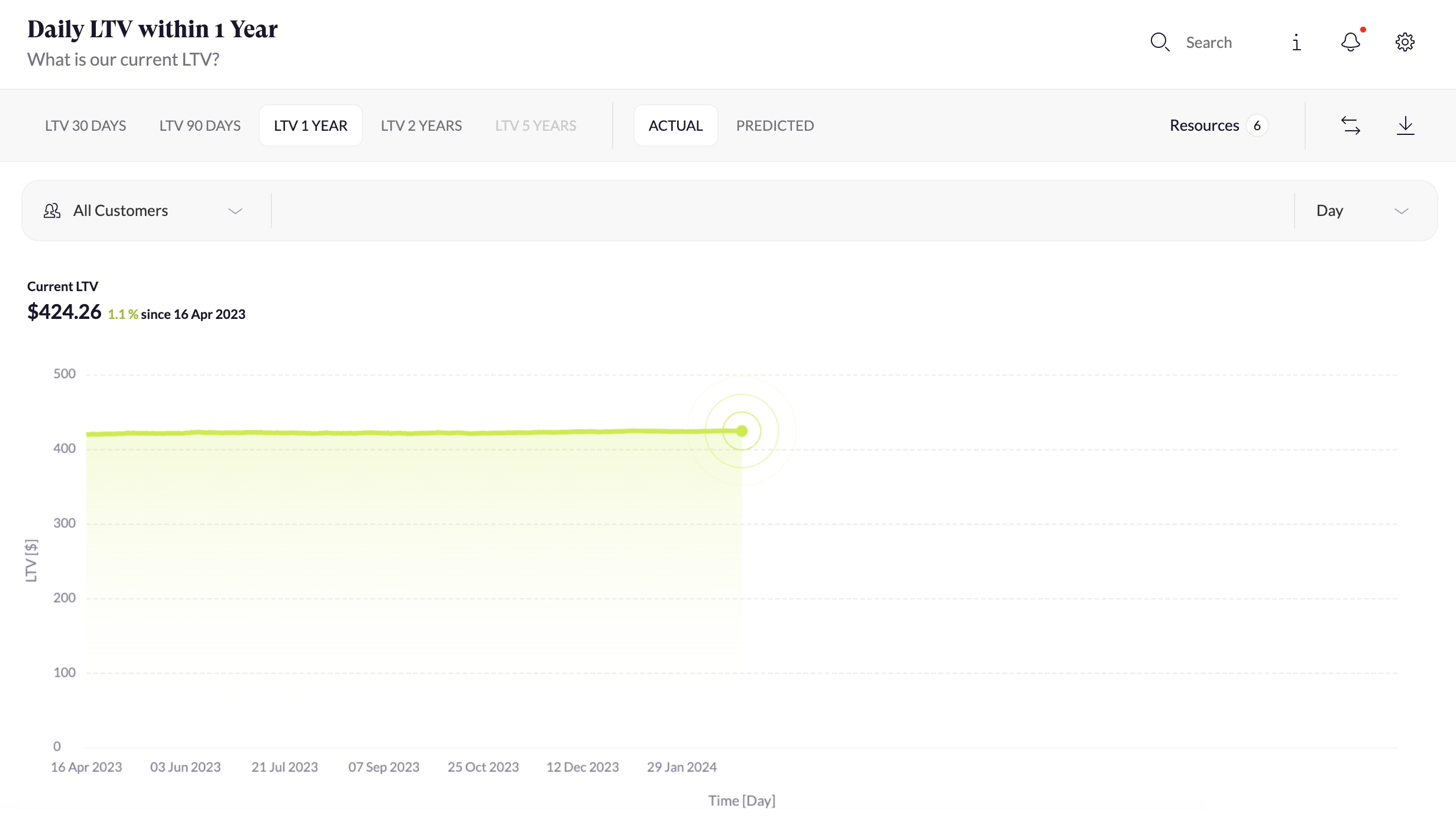The height and width of the screenshot is (826, 1456).
Task: Click the compare (swap arrows) icon
Action: coord(1351,125)
